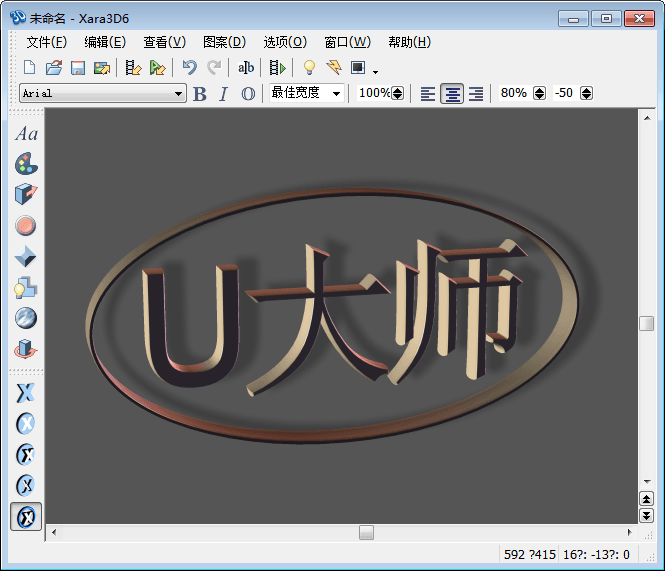Open the Aa text options tool

26,134
